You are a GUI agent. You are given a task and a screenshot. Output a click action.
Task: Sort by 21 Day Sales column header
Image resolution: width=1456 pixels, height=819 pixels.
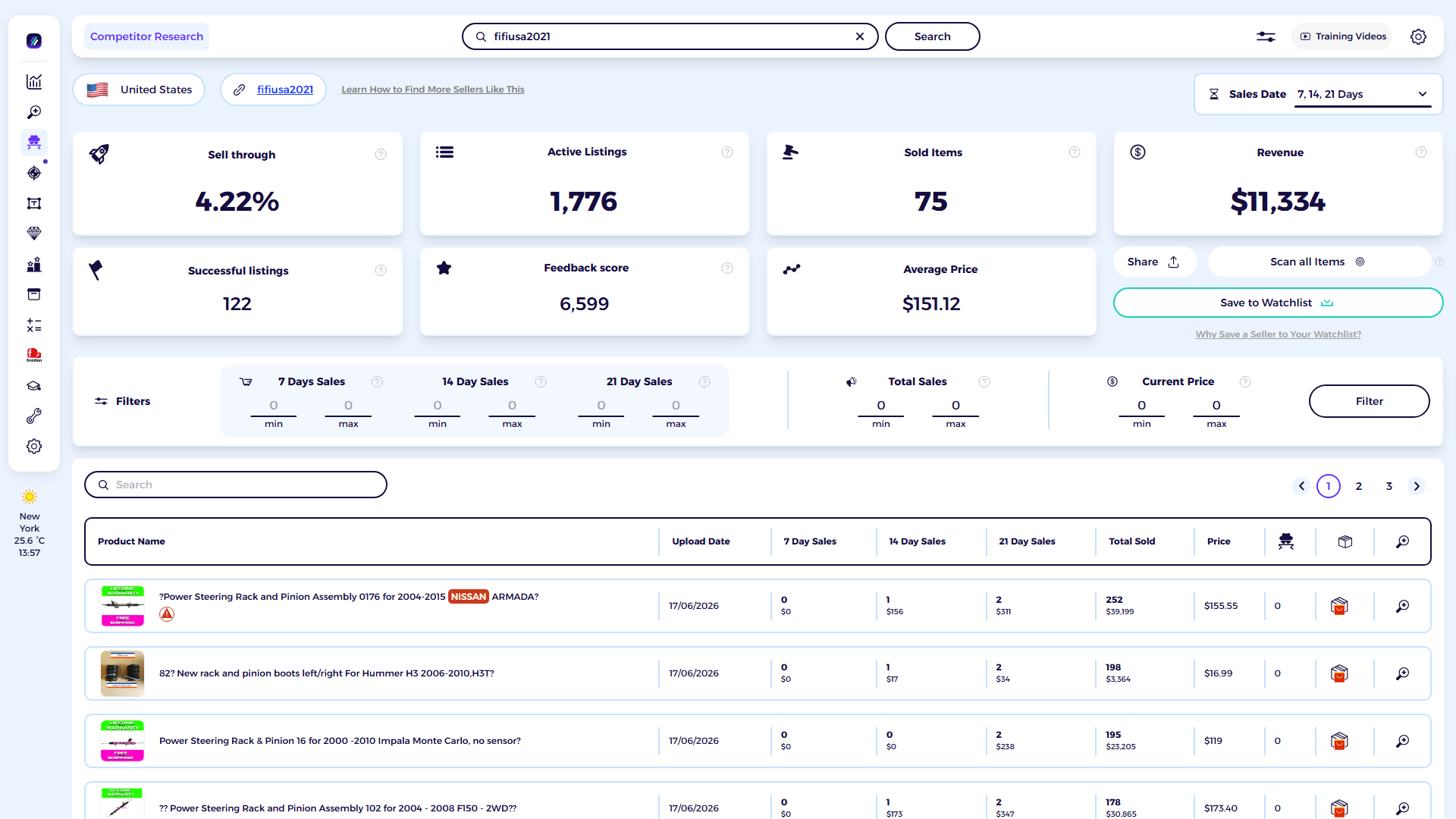(1027, 541)
